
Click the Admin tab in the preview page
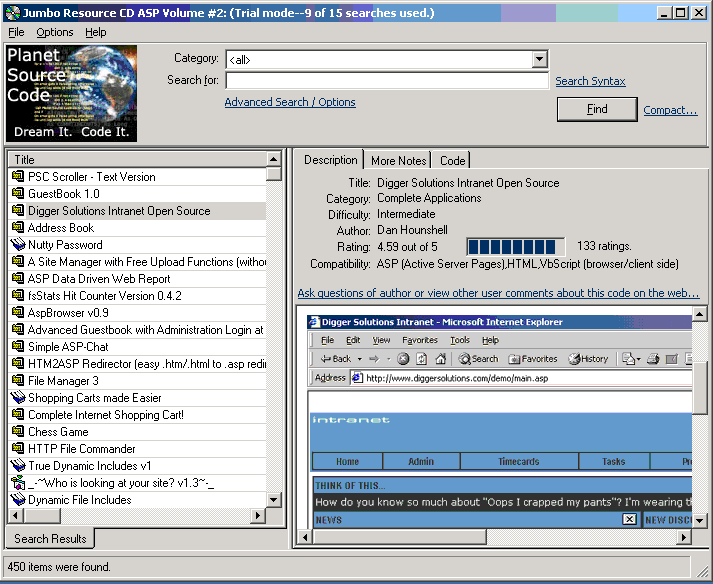pyautogui.click(x=421, y=461)
